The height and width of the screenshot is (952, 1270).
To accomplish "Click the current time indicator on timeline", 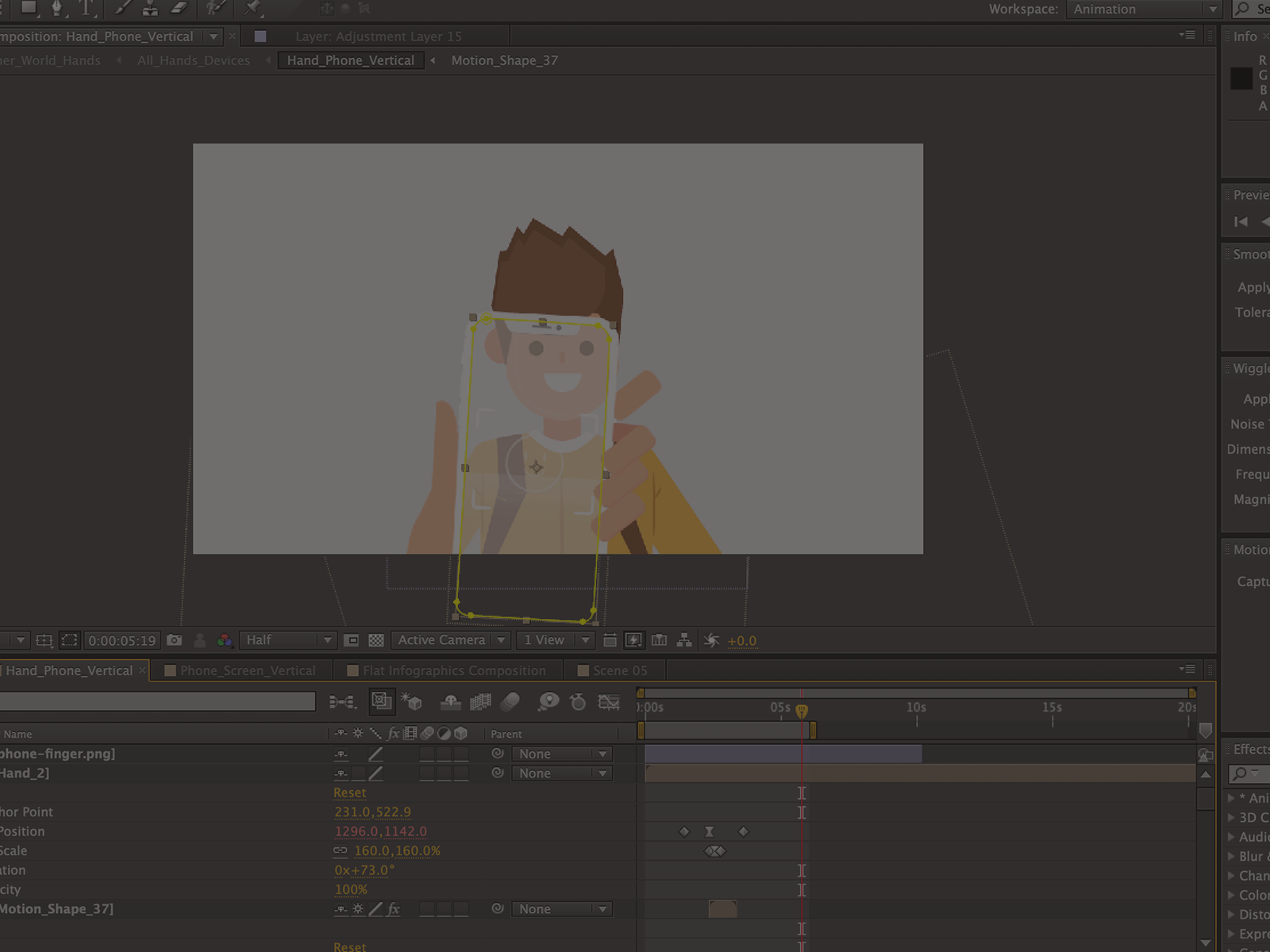I will click(x=802, y=710).
